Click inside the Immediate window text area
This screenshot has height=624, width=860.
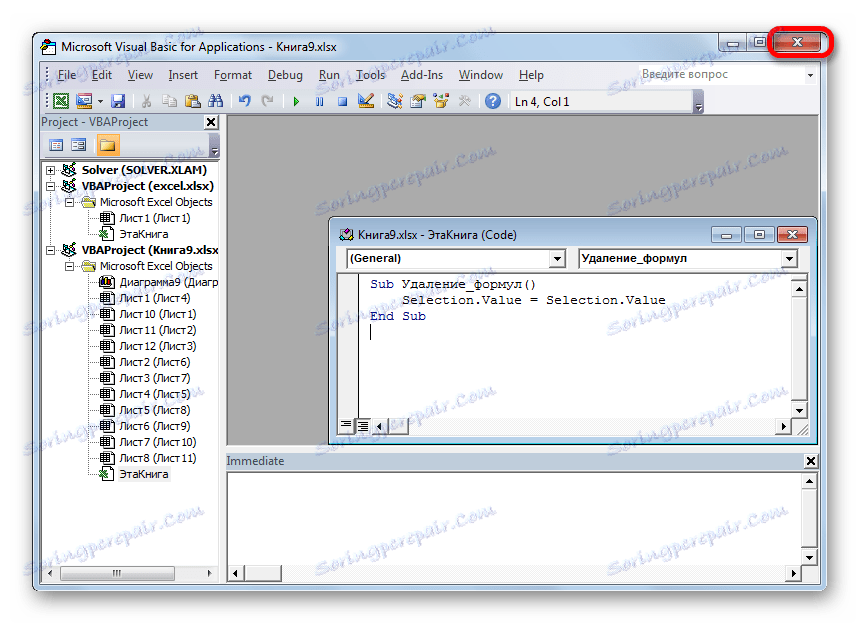(x=514, y=519)
